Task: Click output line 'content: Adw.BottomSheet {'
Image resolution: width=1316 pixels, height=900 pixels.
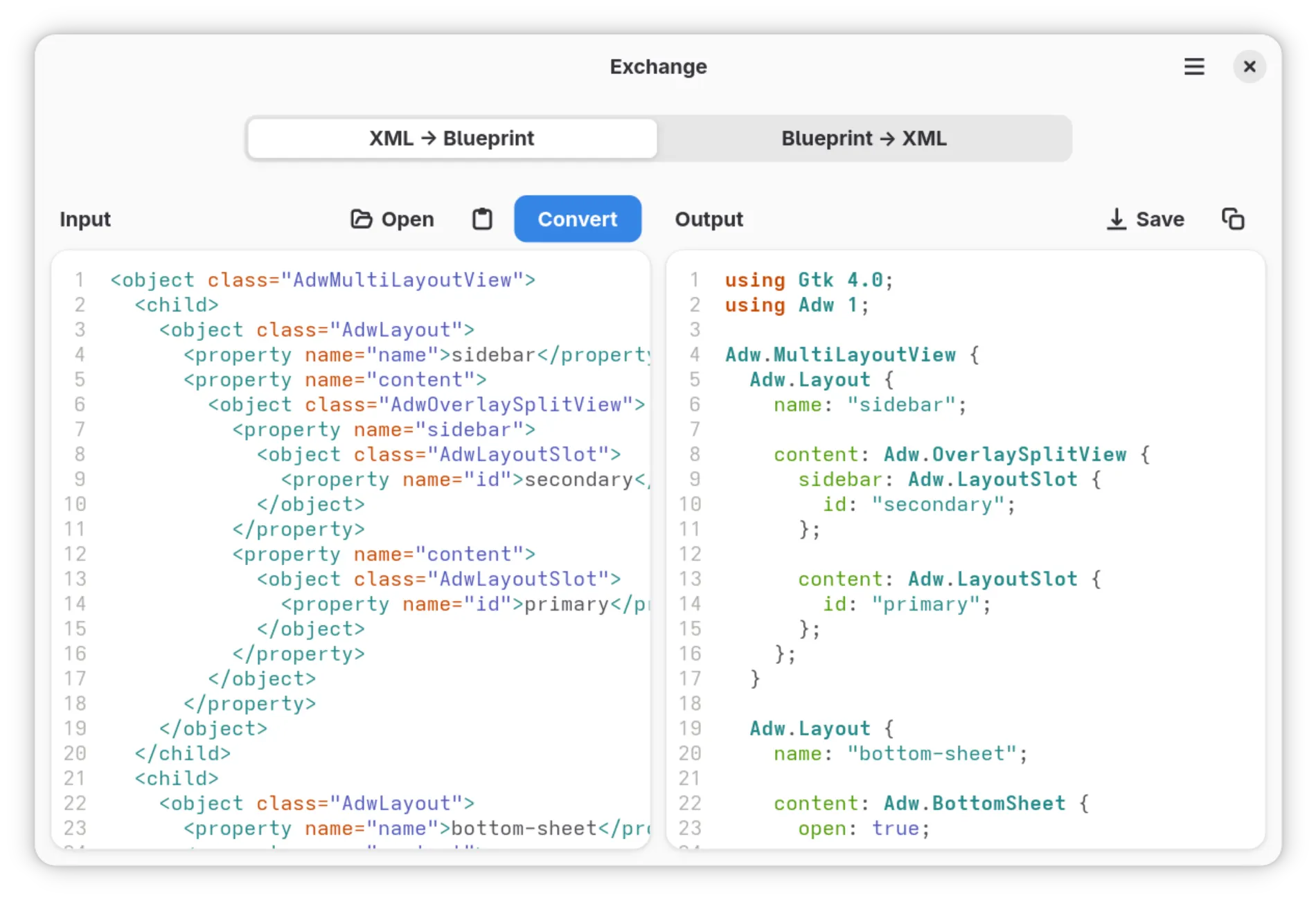Action: pyautogui.click(x=932, y=803)
